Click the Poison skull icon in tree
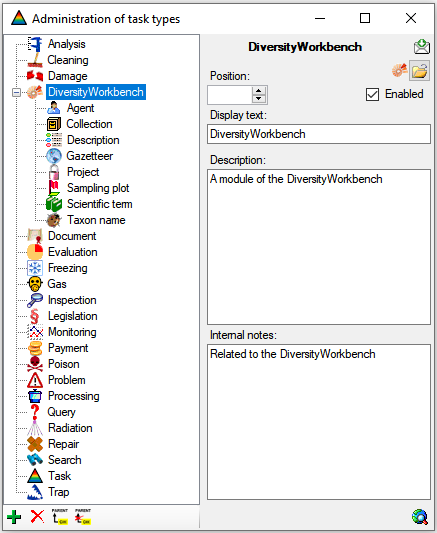The image size is (437, 533). pos(35,364)
